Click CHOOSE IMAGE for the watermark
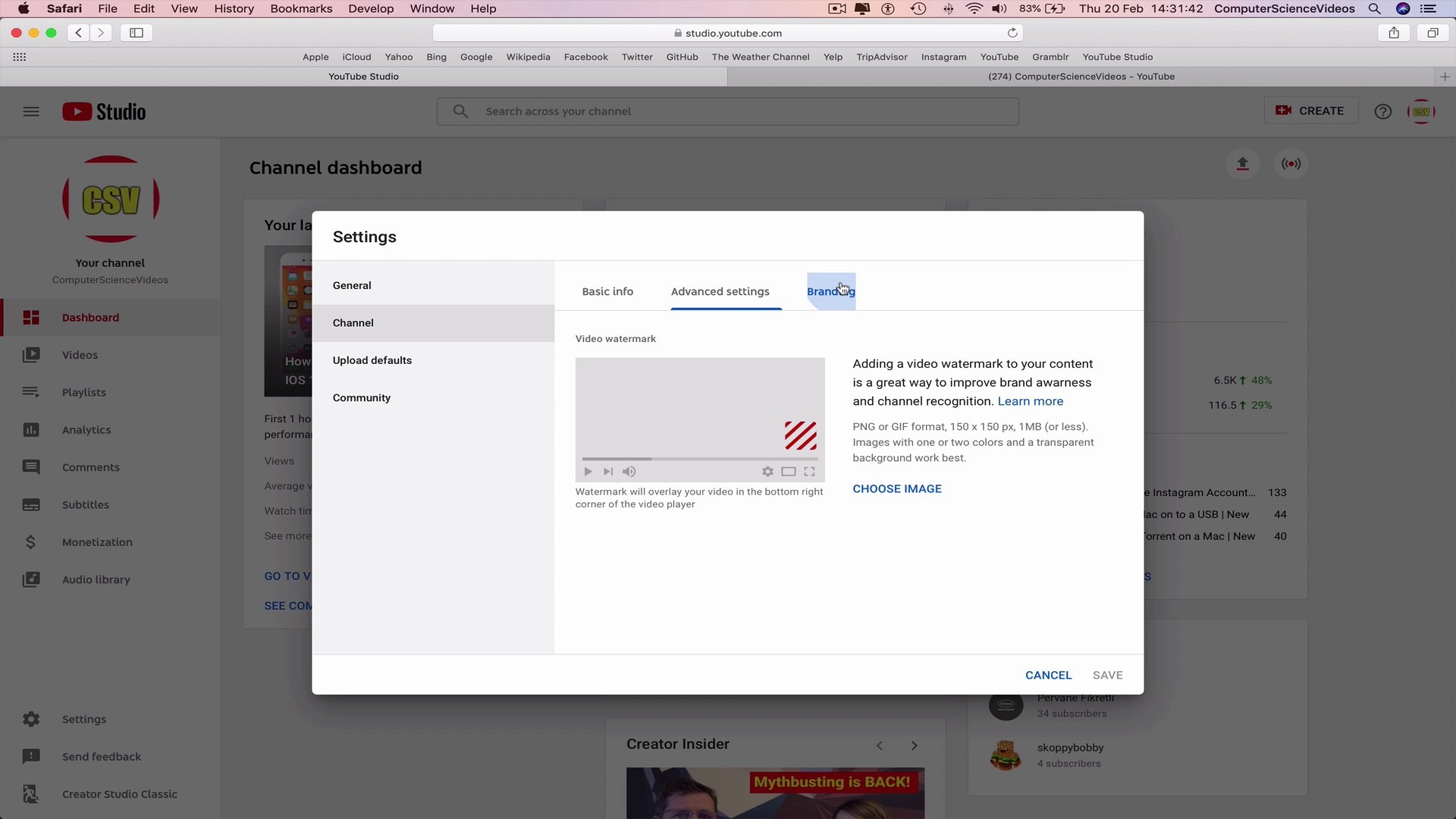1456x819 pixels. tap(897, 488)
